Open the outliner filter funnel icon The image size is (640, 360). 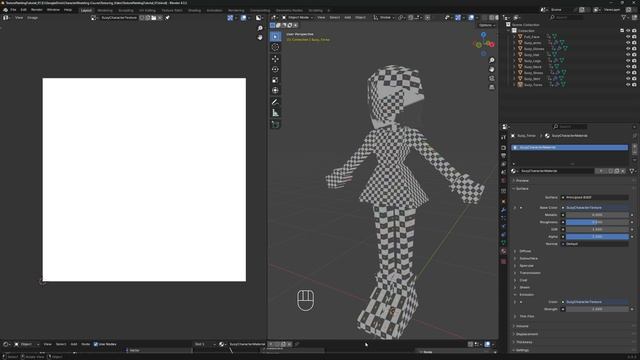624,18
